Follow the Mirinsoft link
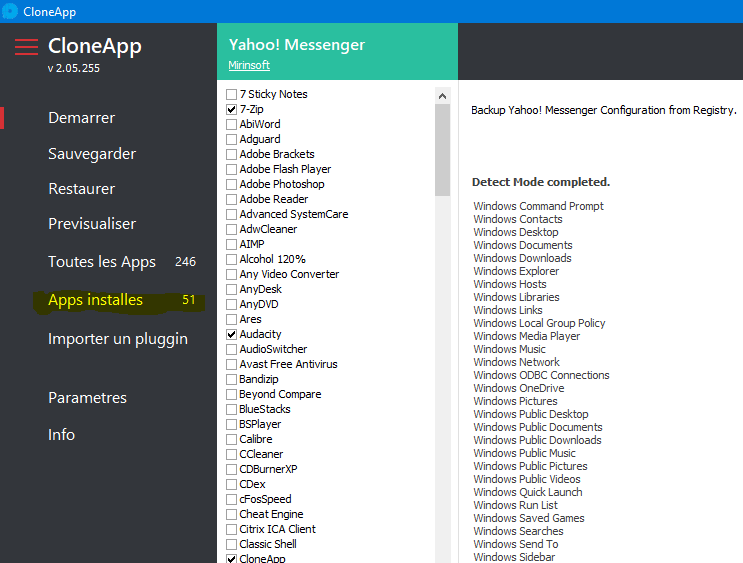743x563 pixels. (x=249, y=65)
